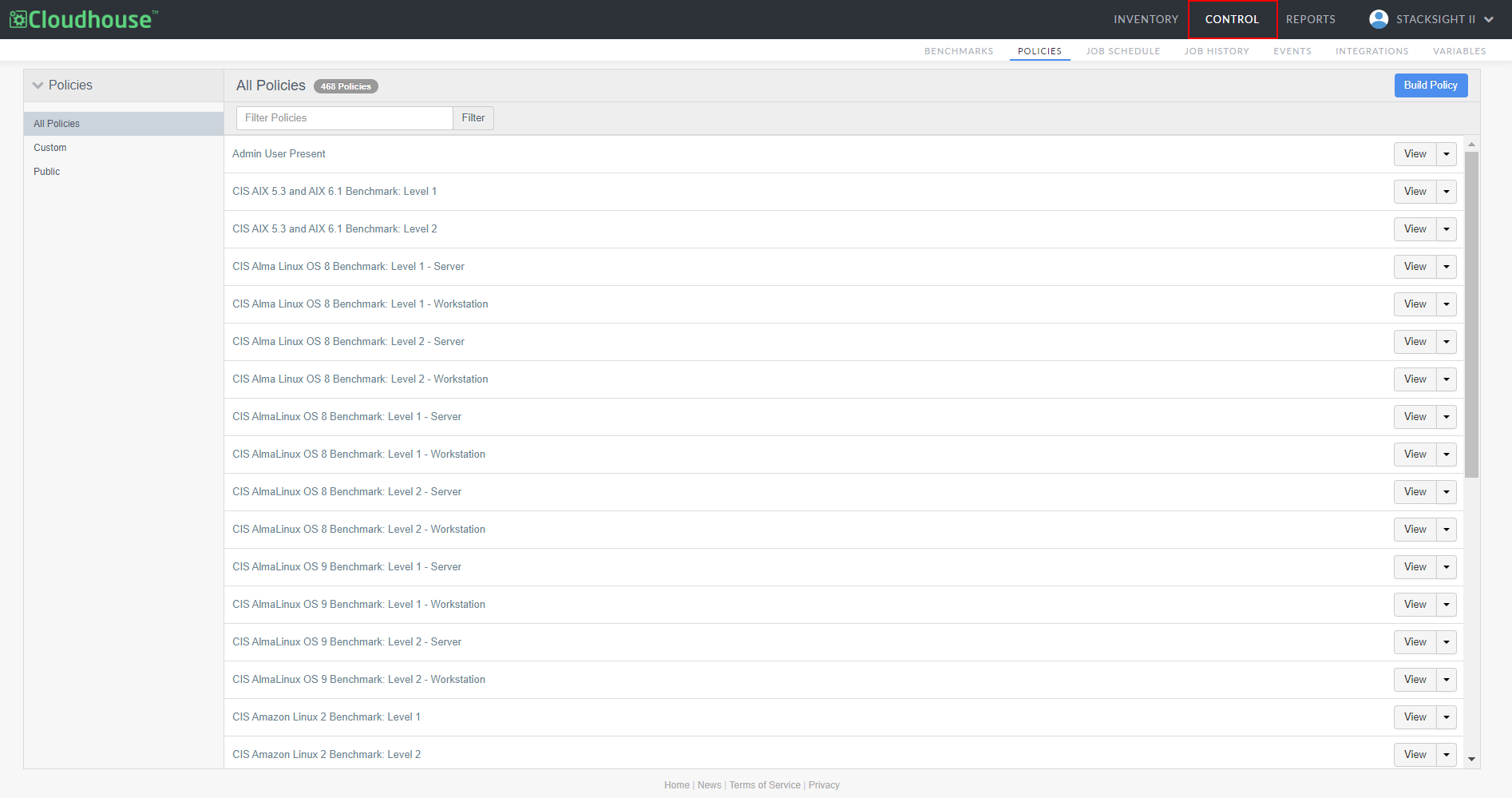Open CIS Alma Linux OS 8 Level 2 - Workstation link
1512x798 pixels.
coord(360,379)
